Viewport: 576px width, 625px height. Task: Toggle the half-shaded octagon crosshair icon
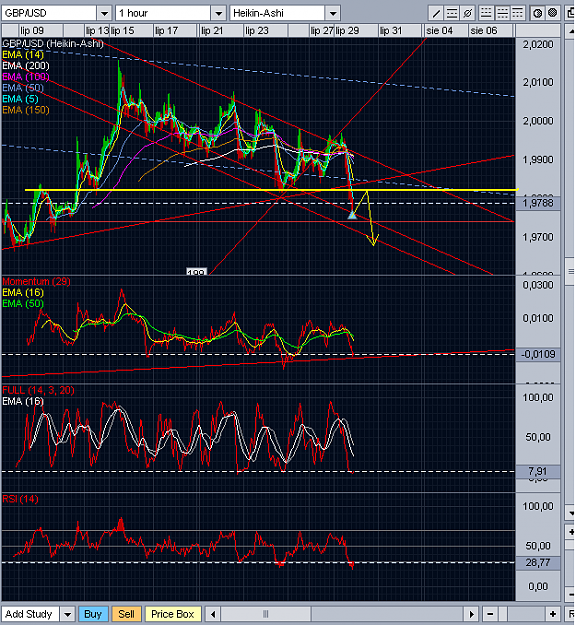coord(537,13)
